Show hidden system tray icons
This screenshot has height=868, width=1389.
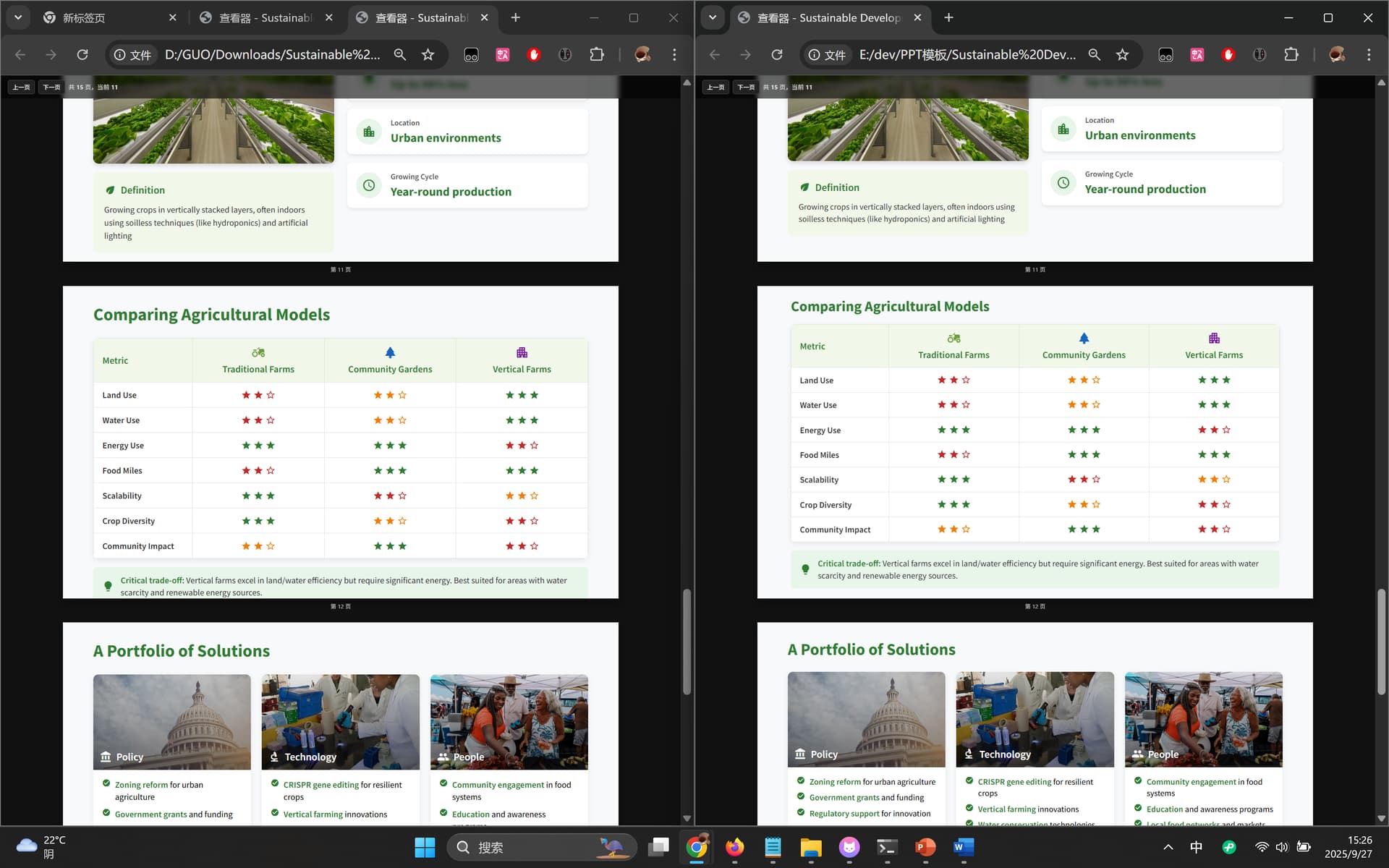[1168, 847]
